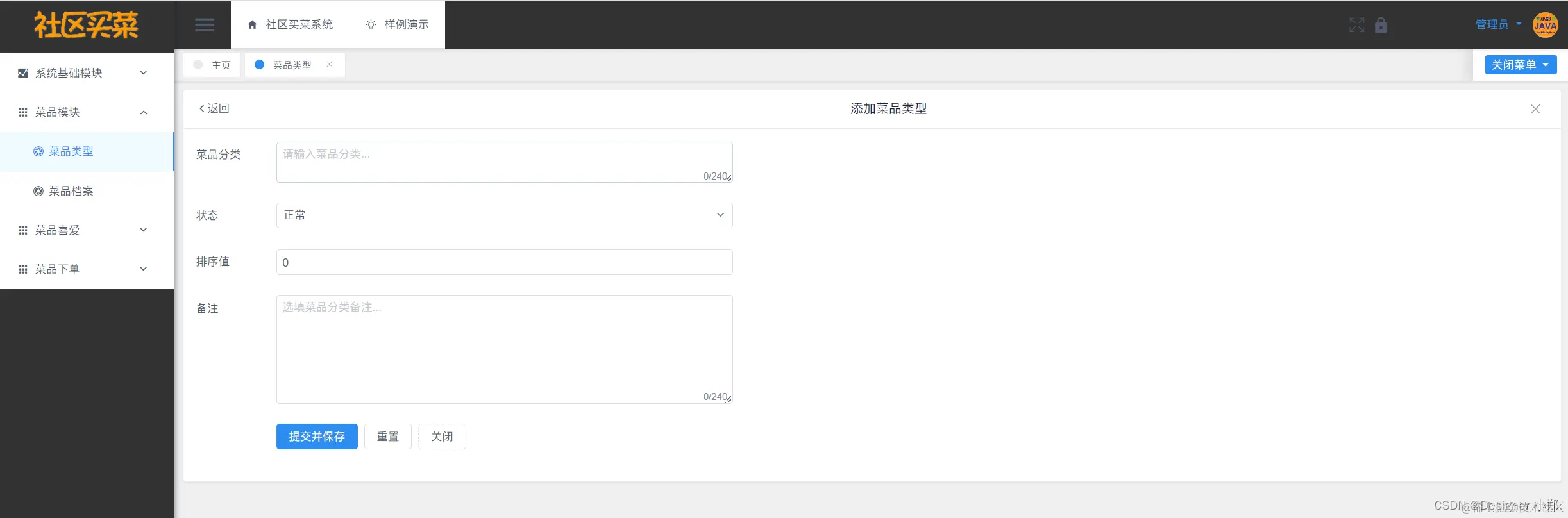1568x518 pixels.
Task: Grab the resize handle of 备注 textarea
Action: 729,399
